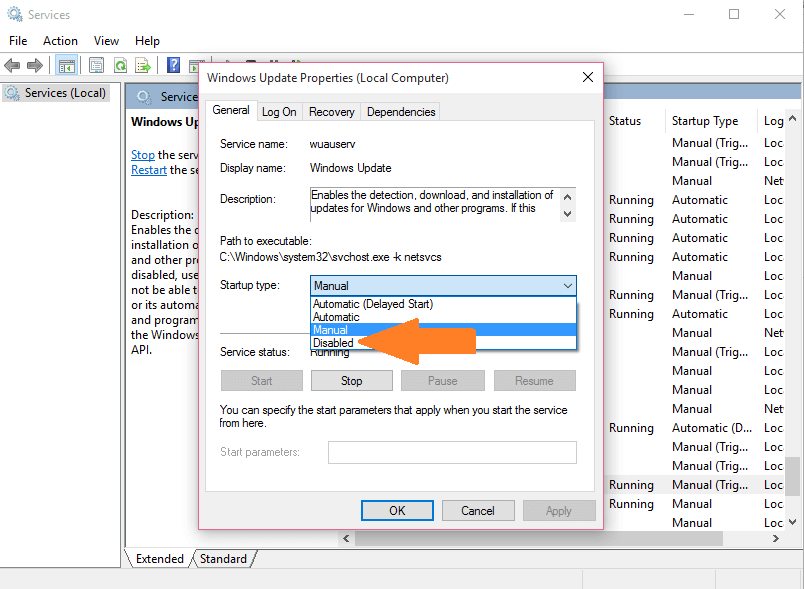The height and width of the screenshot is (589, 804).
Task: Click the blue Help question mark icon
Action: tap(174, 65)
